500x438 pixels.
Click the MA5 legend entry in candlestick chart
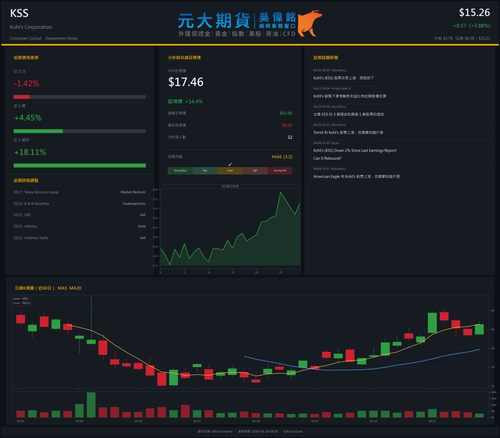pos(22,299)
